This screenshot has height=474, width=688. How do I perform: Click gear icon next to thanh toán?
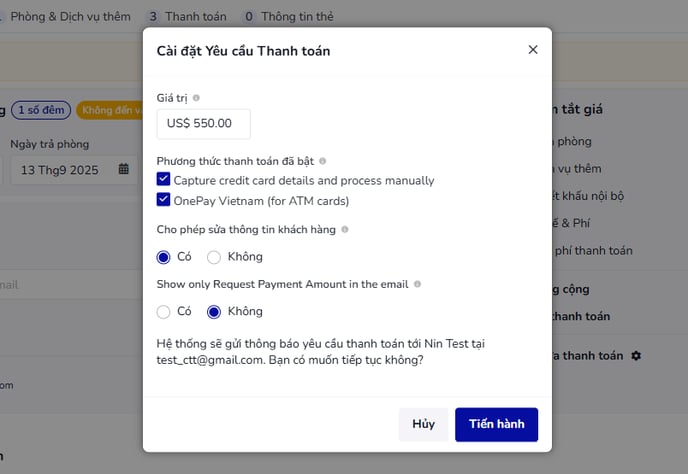636,356
